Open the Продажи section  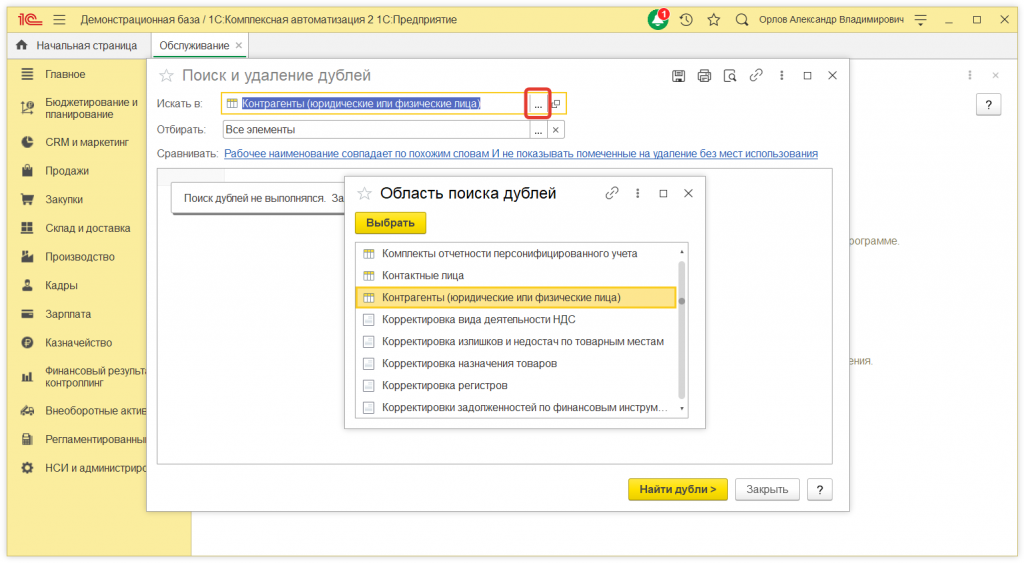pos(66,171)
